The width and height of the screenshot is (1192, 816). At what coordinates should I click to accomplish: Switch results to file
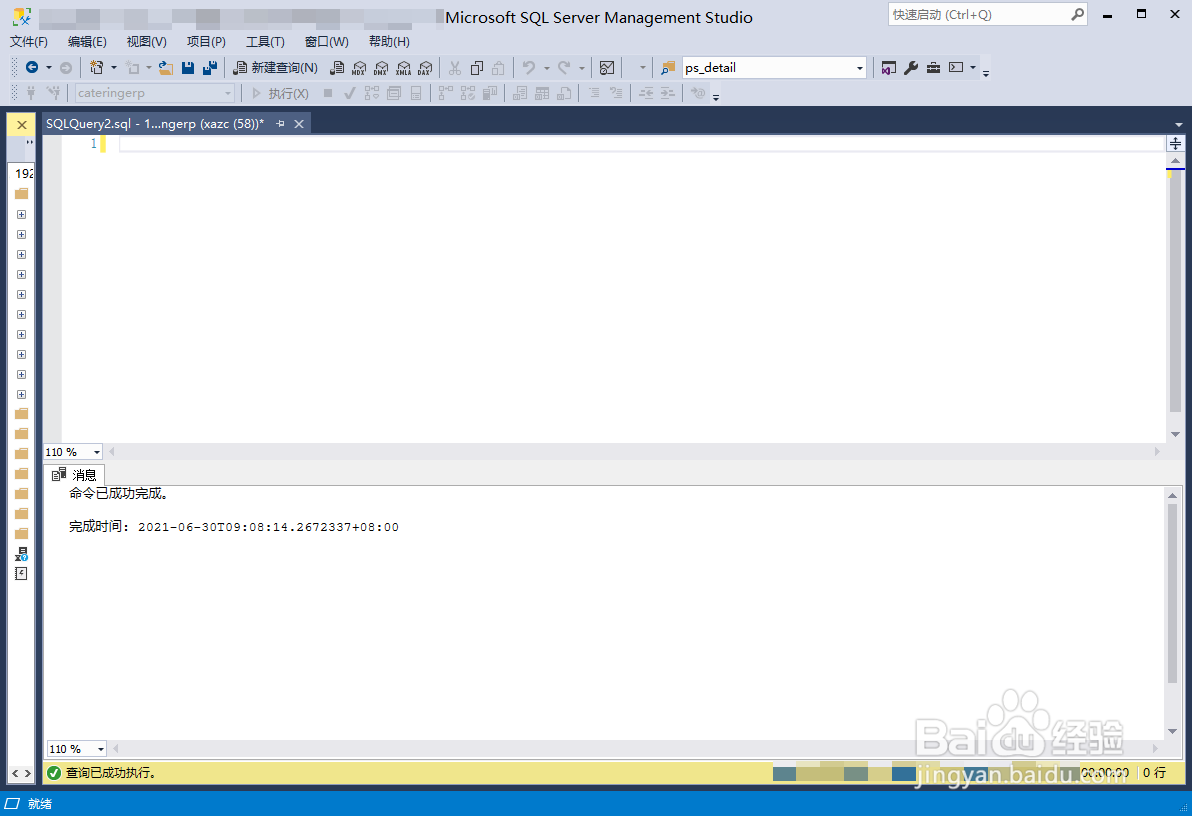click(564, 93)
